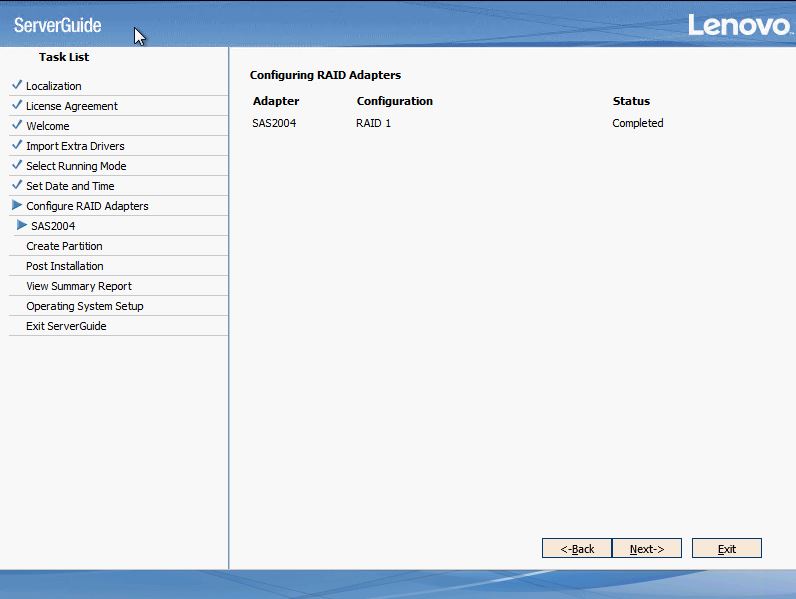Image resolution: width=796 pixels, height=599 pixels.
Task: Click the checkmark next to Welcome
Action: [x=17, y=125]
